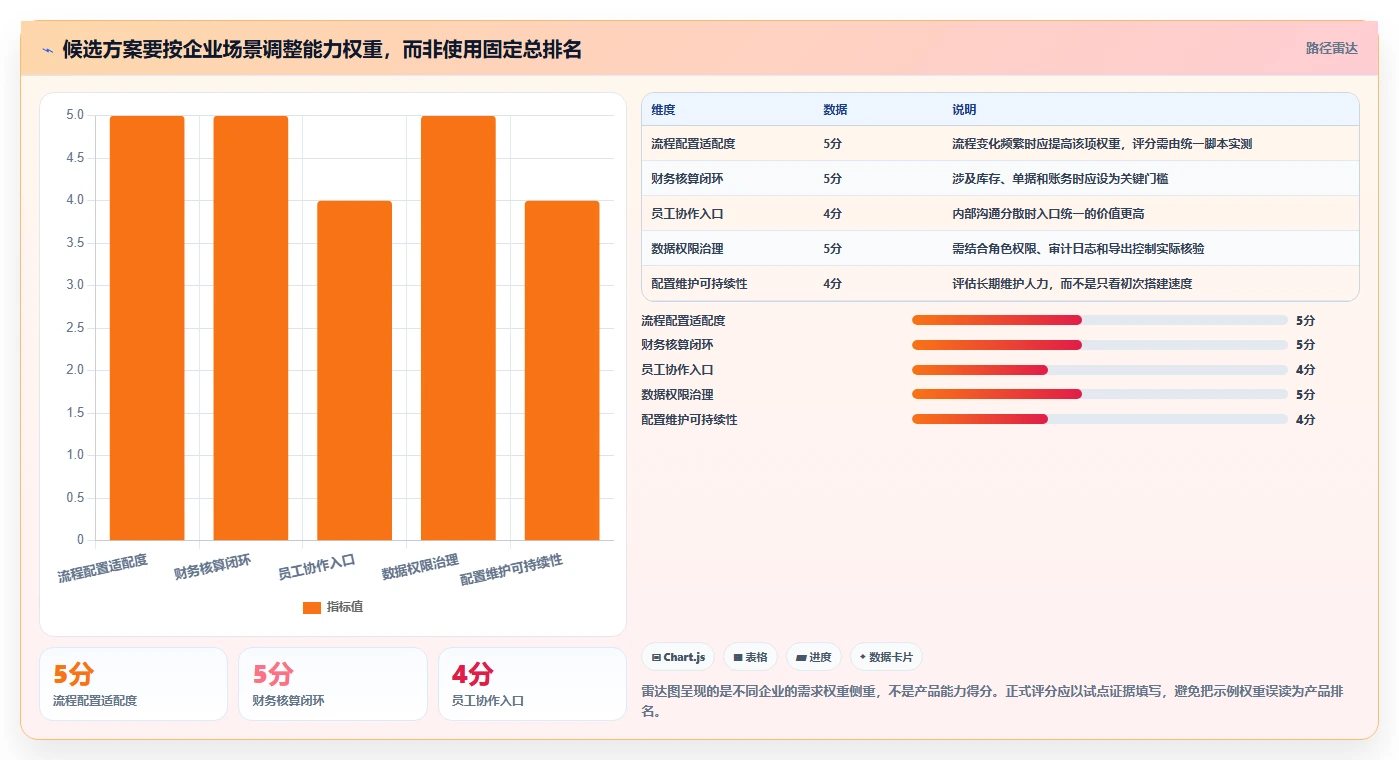Click the 进度 chip

(x=814, y=657)
